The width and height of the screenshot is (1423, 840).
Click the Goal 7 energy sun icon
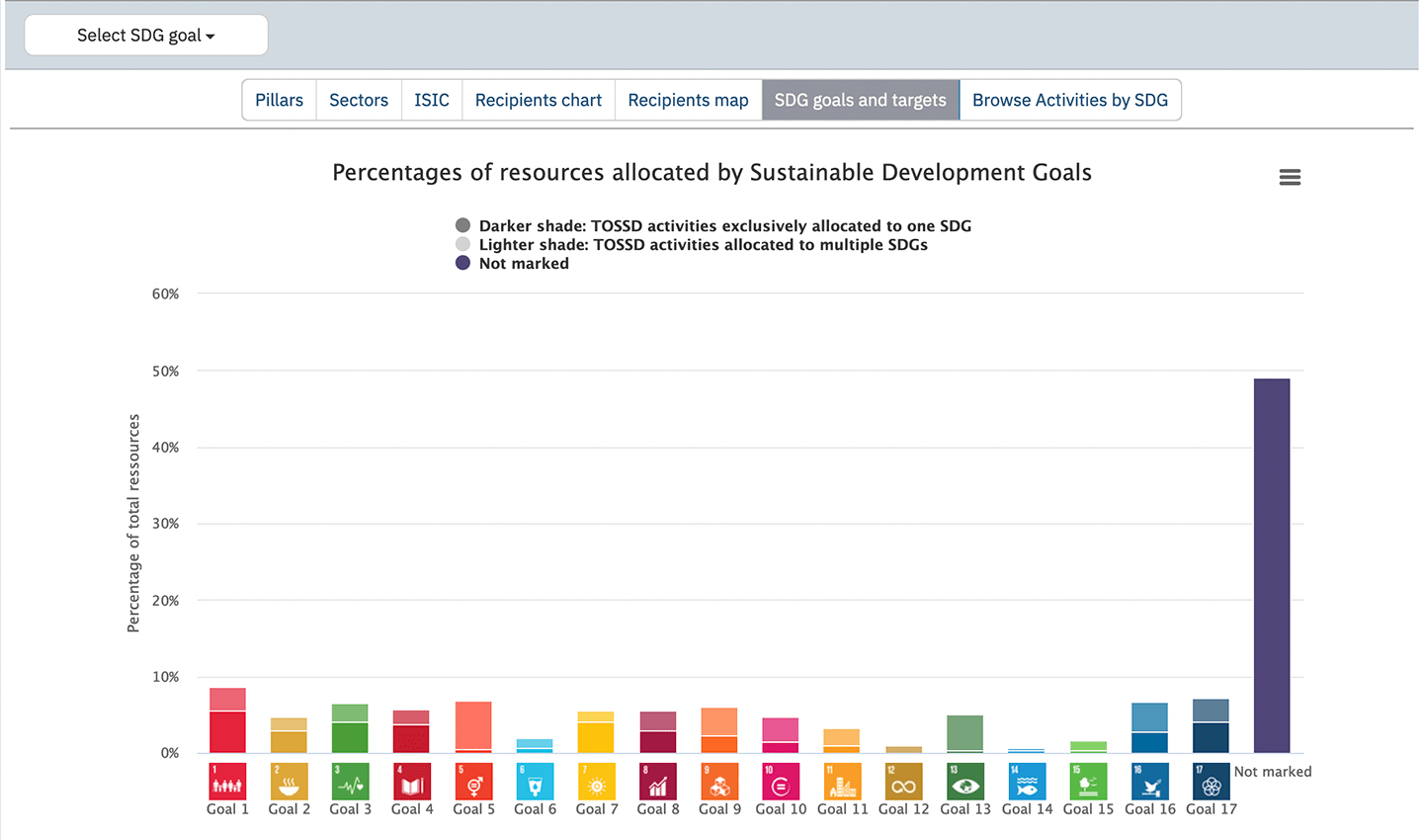[x=596, y=781]
